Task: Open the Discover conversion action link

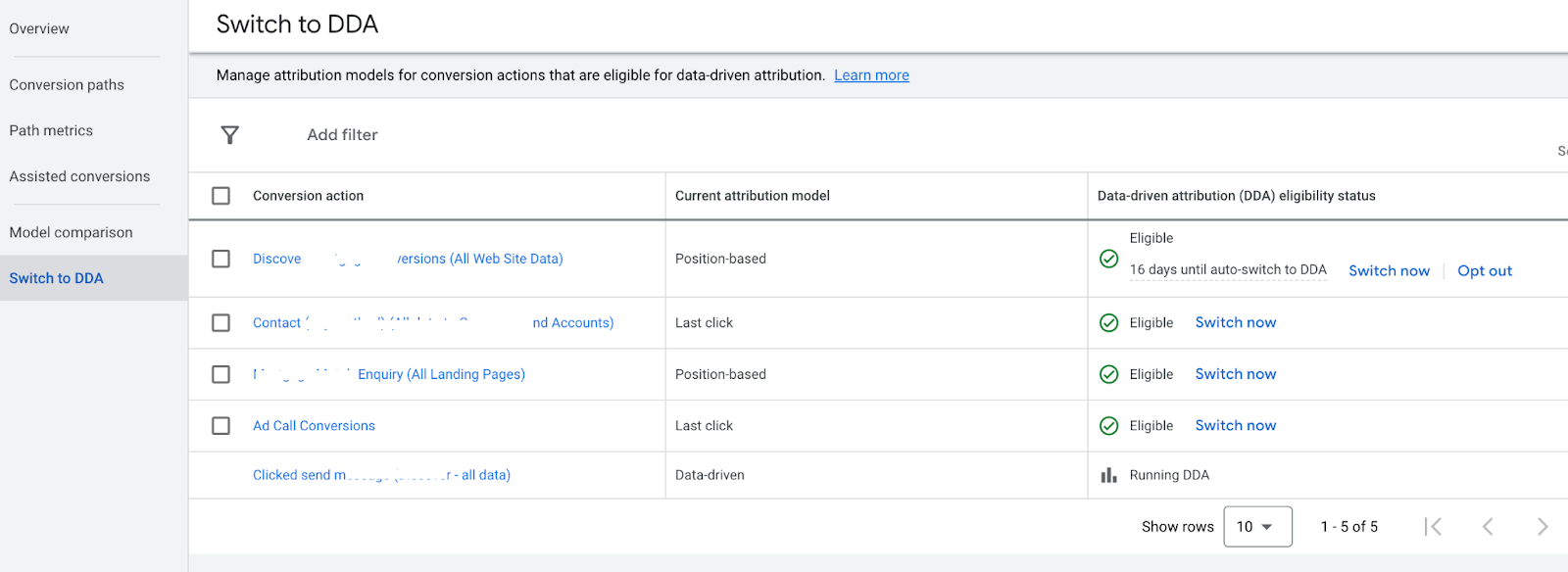Action: pos(408,259)
